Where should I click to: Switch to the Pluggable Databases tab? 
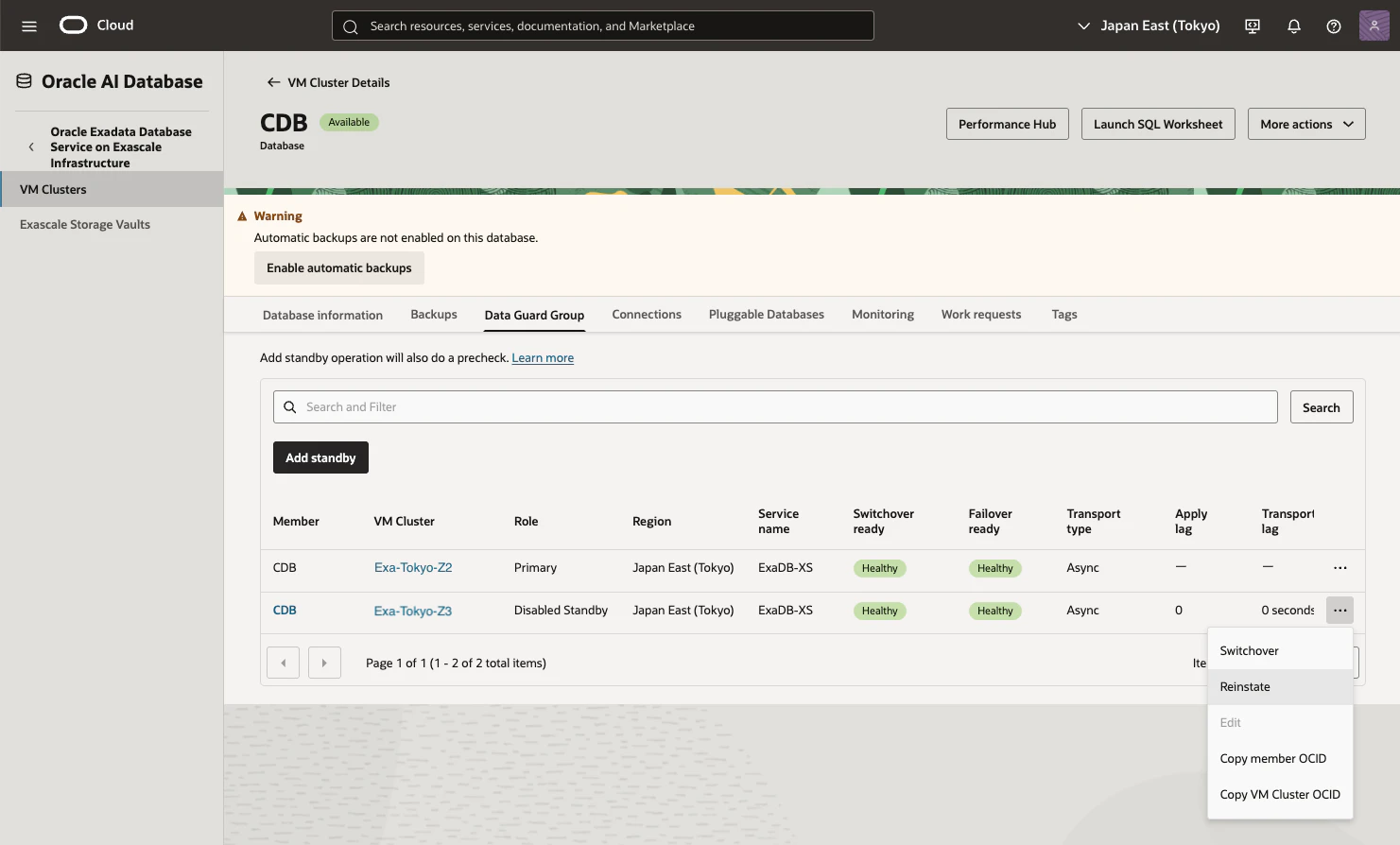[767, 315]
